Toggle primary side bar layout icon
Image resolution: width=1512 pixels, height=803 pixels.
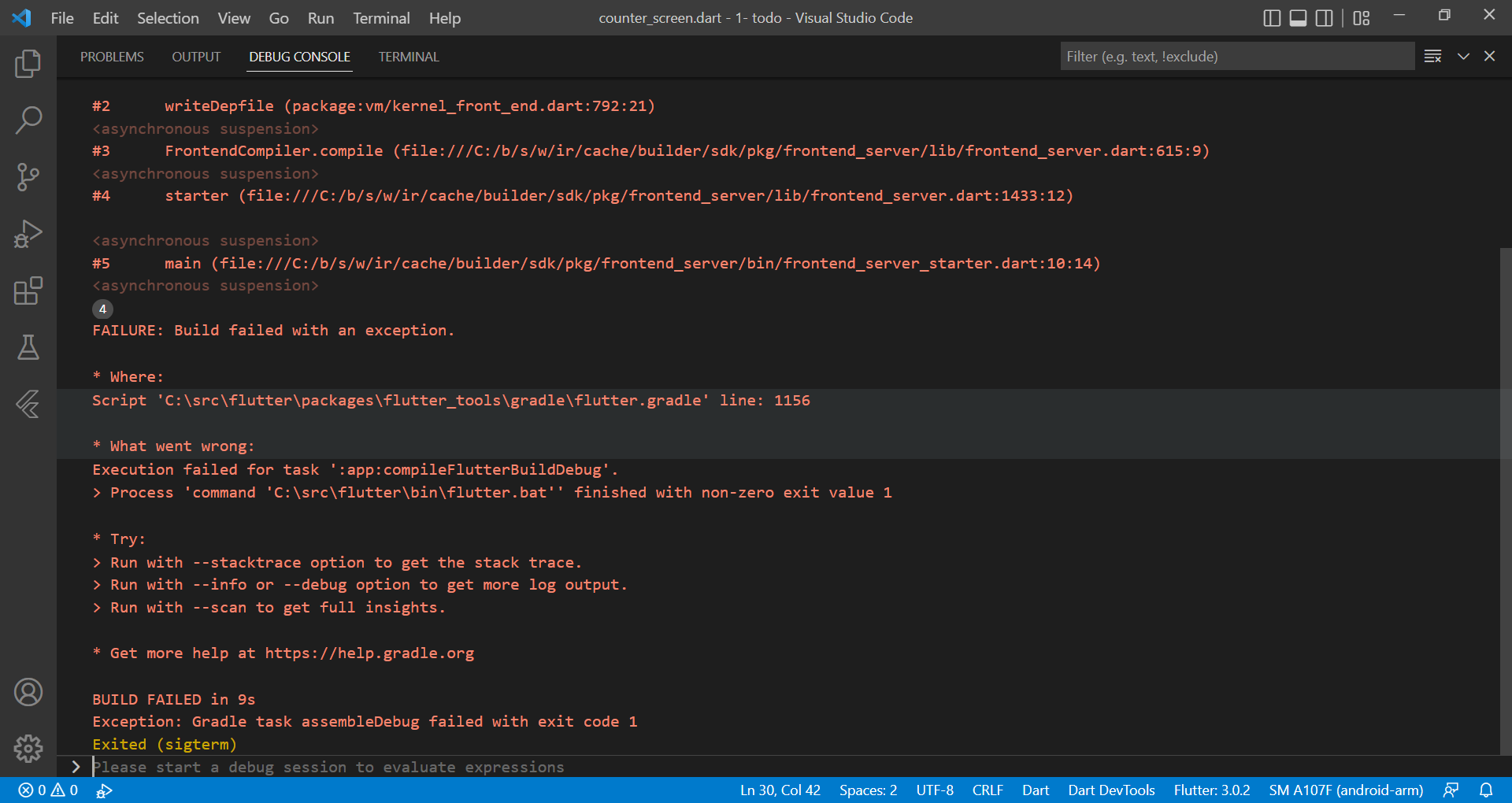[x=1272, y=18]
